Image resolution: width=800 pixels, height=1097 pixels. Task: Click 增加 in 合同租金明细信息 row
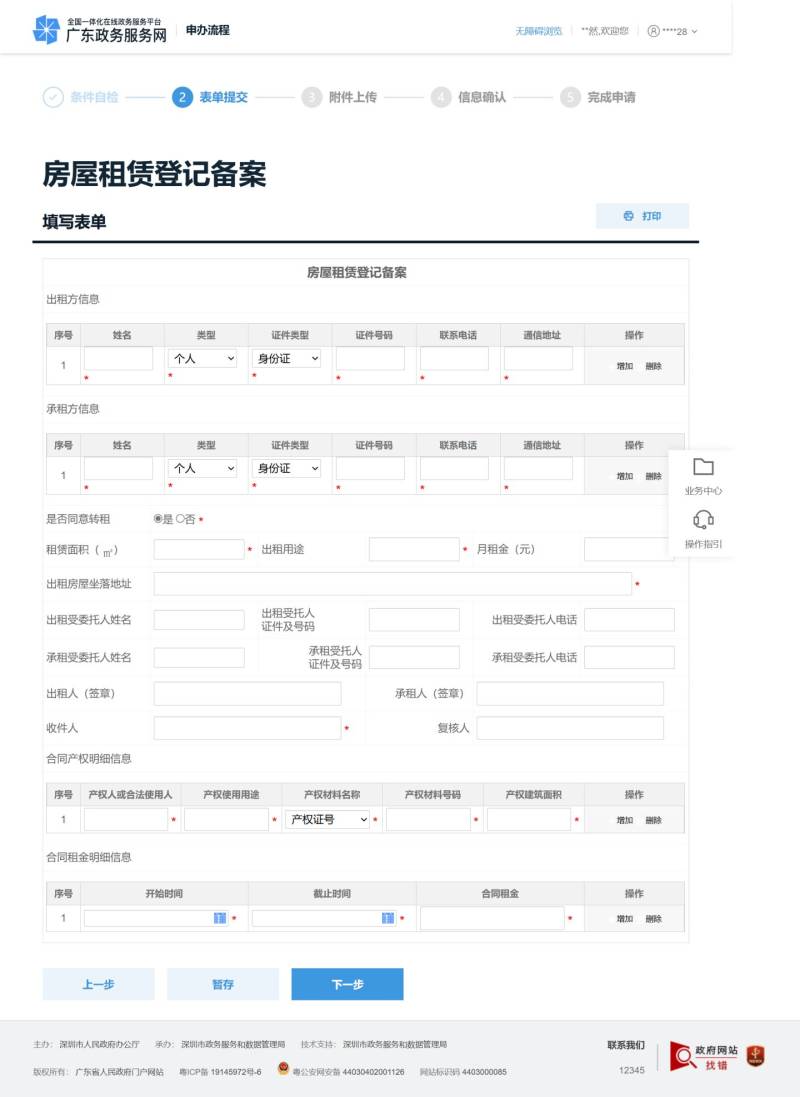click(x=624, y=919)
